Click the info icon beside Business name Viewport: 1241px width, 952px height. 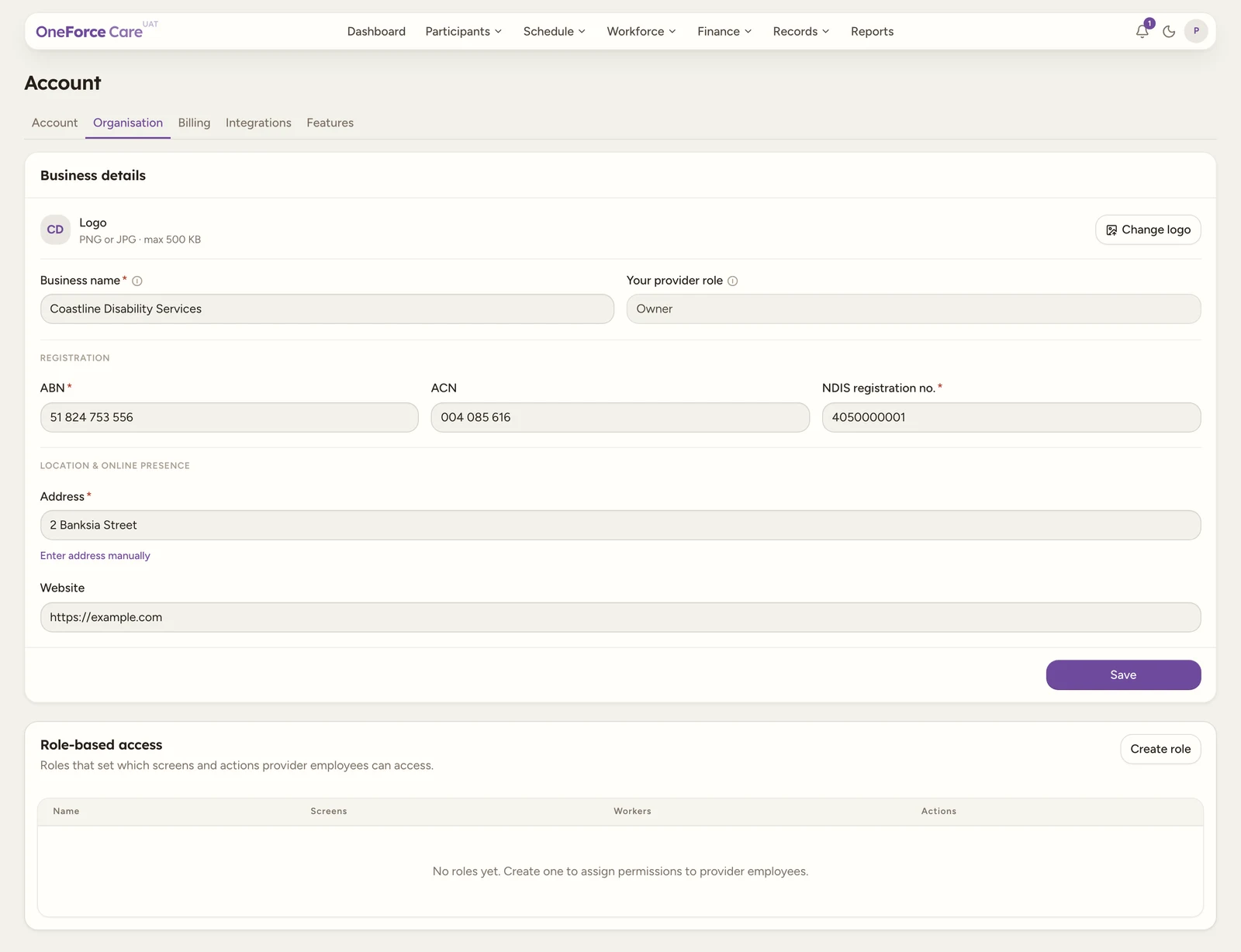pyautogui.click(x=137, y=281)
